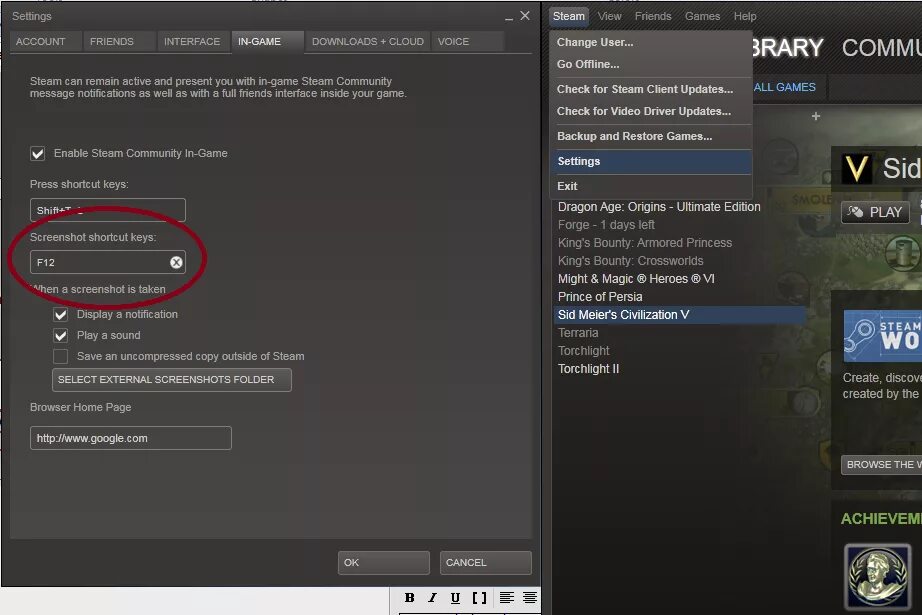Click the OK button in Settings
Image resolution: width=922 pixels, height=615 pixels.
point(383,563)
